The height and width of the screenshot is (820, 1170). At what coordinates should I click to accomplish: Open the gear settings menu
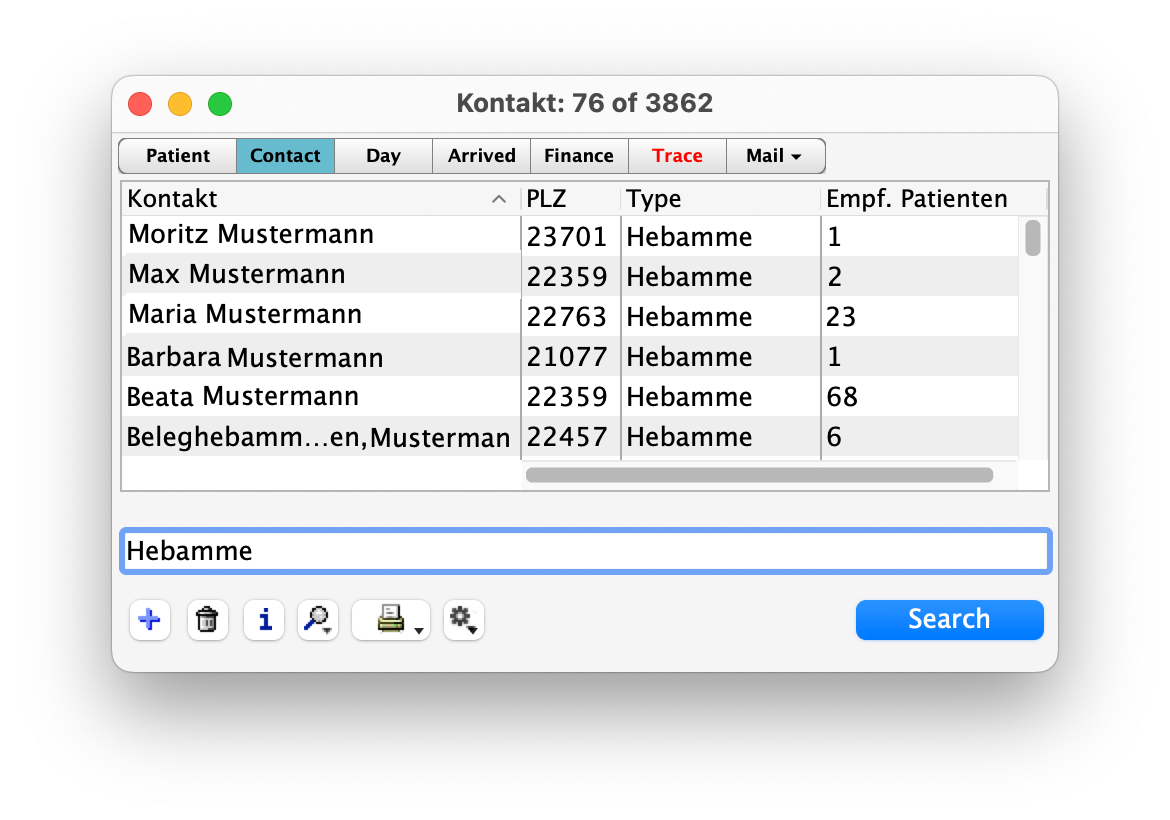click(463, 620)
